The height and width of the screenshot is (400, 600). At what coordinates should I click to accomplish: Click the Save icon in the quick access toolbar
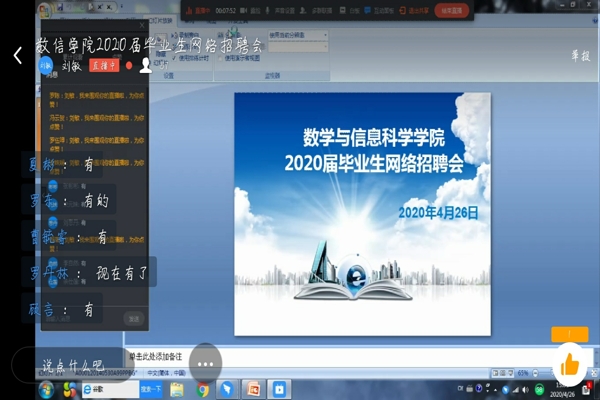pyautogui.click(x=60, y=7)
